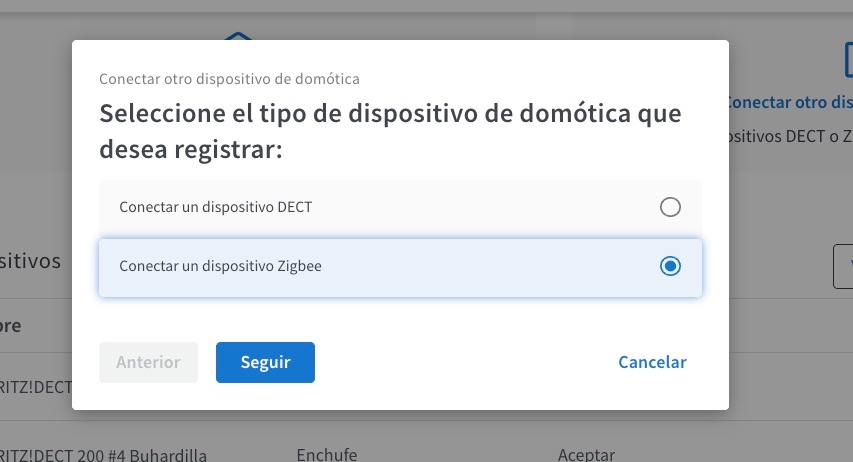The height and width of the screenshot is (462, 853).
Task: Select the partially hidden FRITZ!DECT row at left
Action: [x=36, y=387]
